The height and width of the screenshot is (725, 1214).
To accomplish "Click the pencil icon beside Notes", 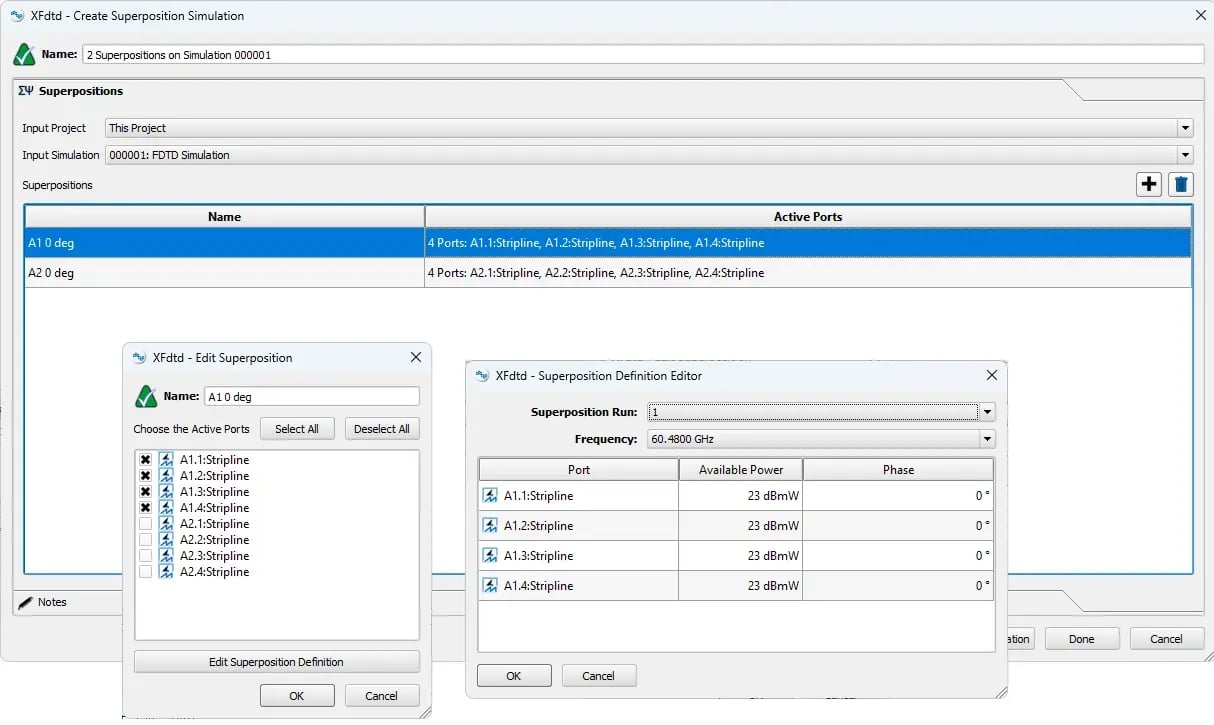I will point(25,602).
